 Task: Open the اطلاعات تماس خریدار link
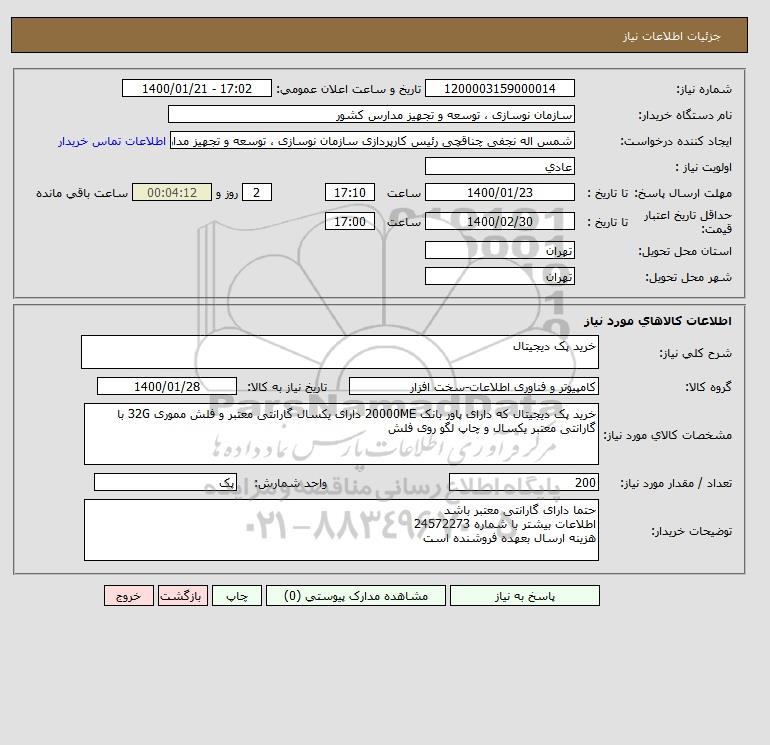(x=112, y=141)
